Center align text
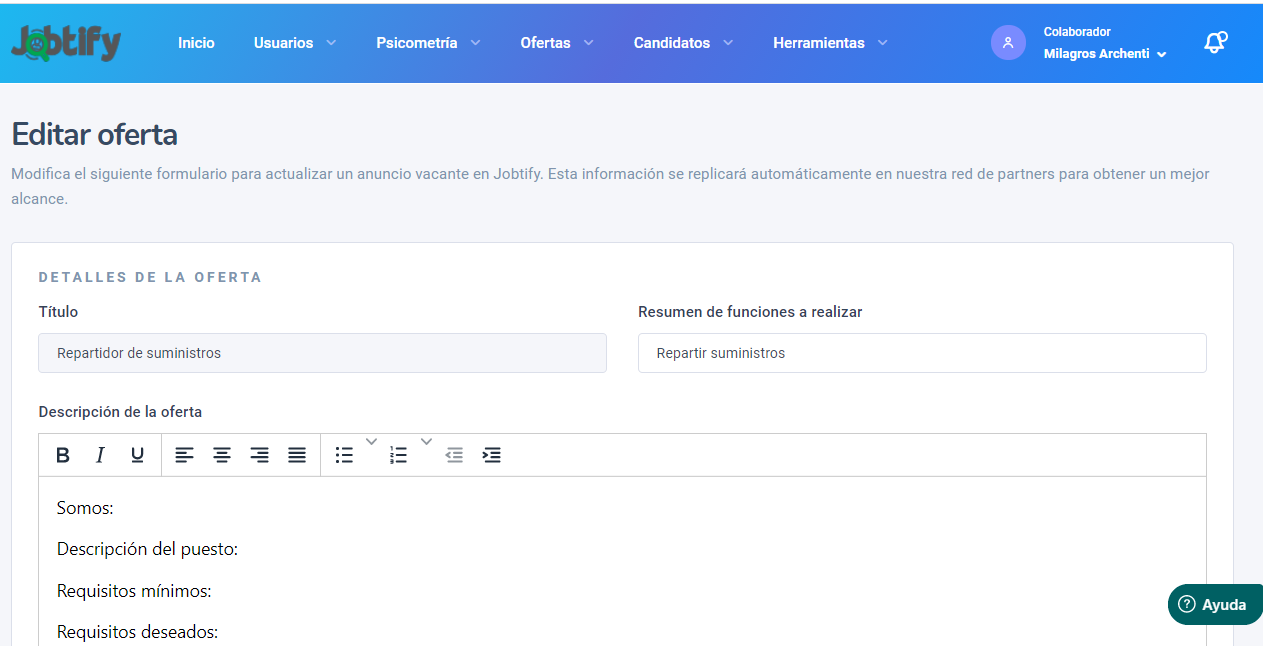This screenshot has height=646, width=1263. tap(222, 455)
